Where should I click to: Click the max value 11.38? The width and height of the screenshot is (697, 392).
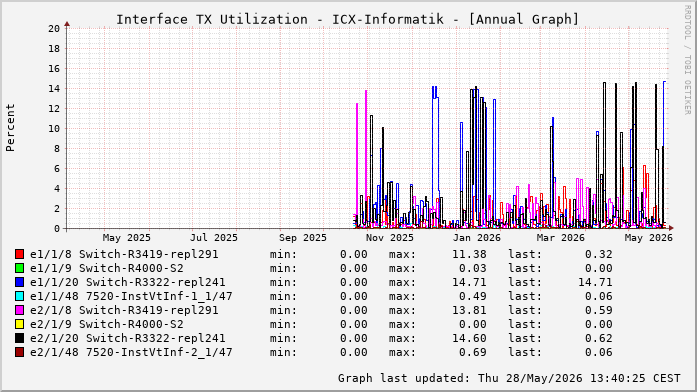(x=469, y=254)
